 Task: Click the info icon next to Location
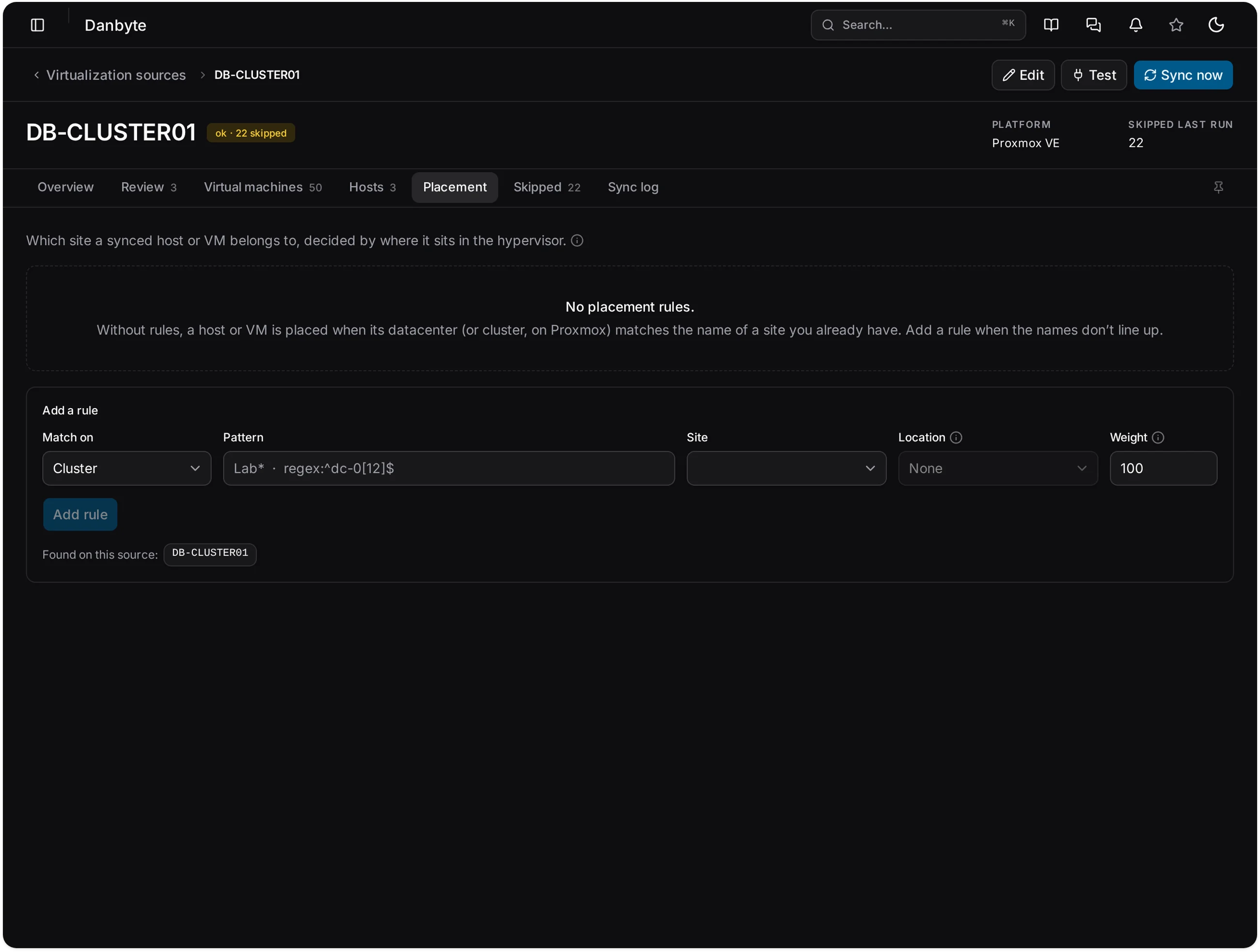point(956,438)
